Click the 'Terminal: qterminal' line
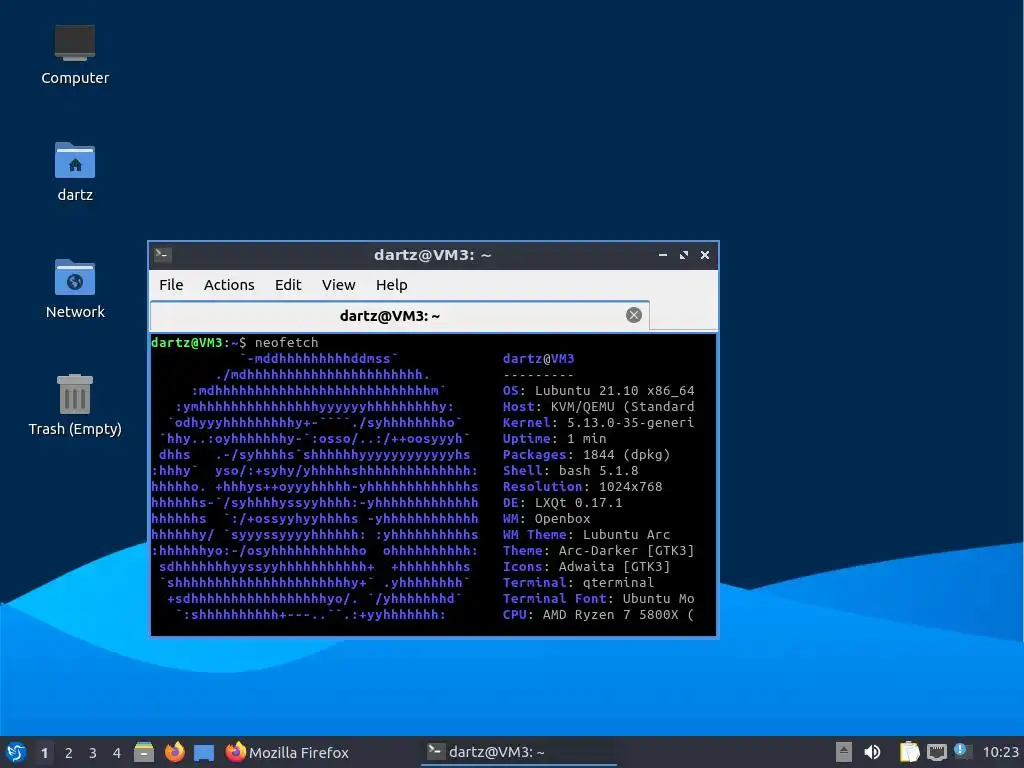Image resolution: width=1024 pixels, height=768 pixels. [579, 583]
